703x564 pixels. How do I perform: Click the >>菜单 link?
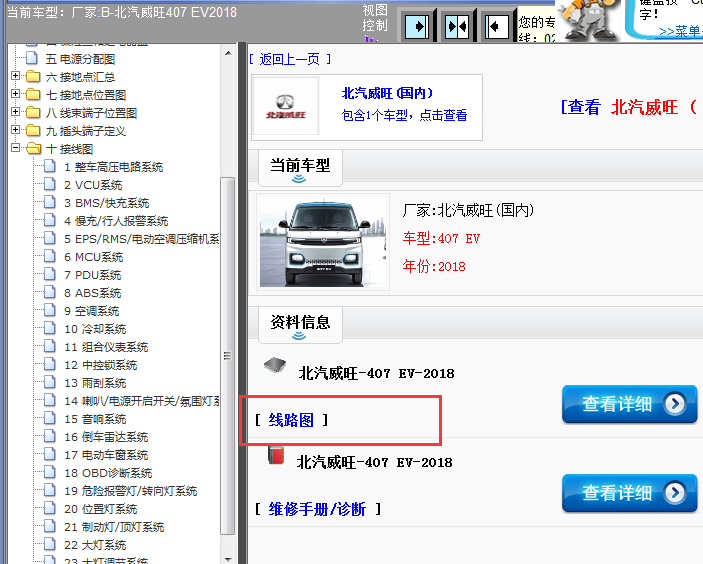681,31
